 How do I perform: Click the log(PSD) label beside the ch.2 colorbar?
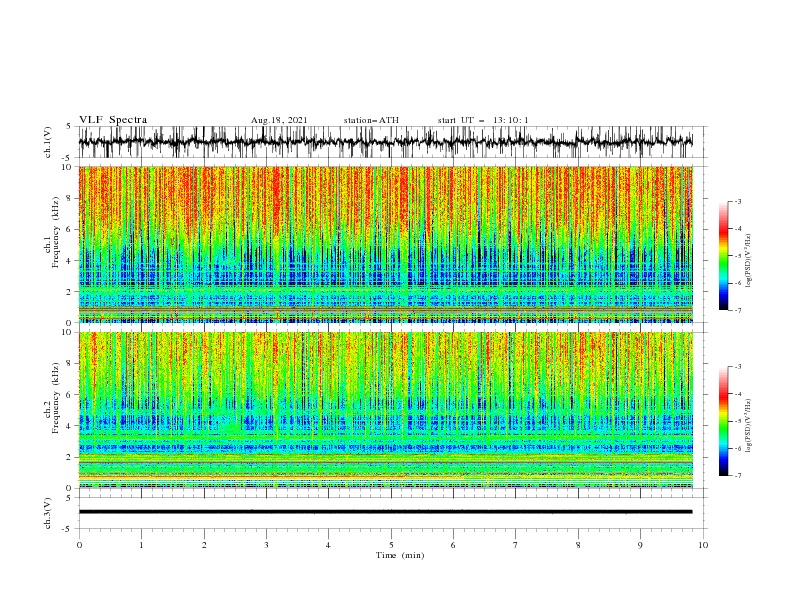[x=748, y=426]
